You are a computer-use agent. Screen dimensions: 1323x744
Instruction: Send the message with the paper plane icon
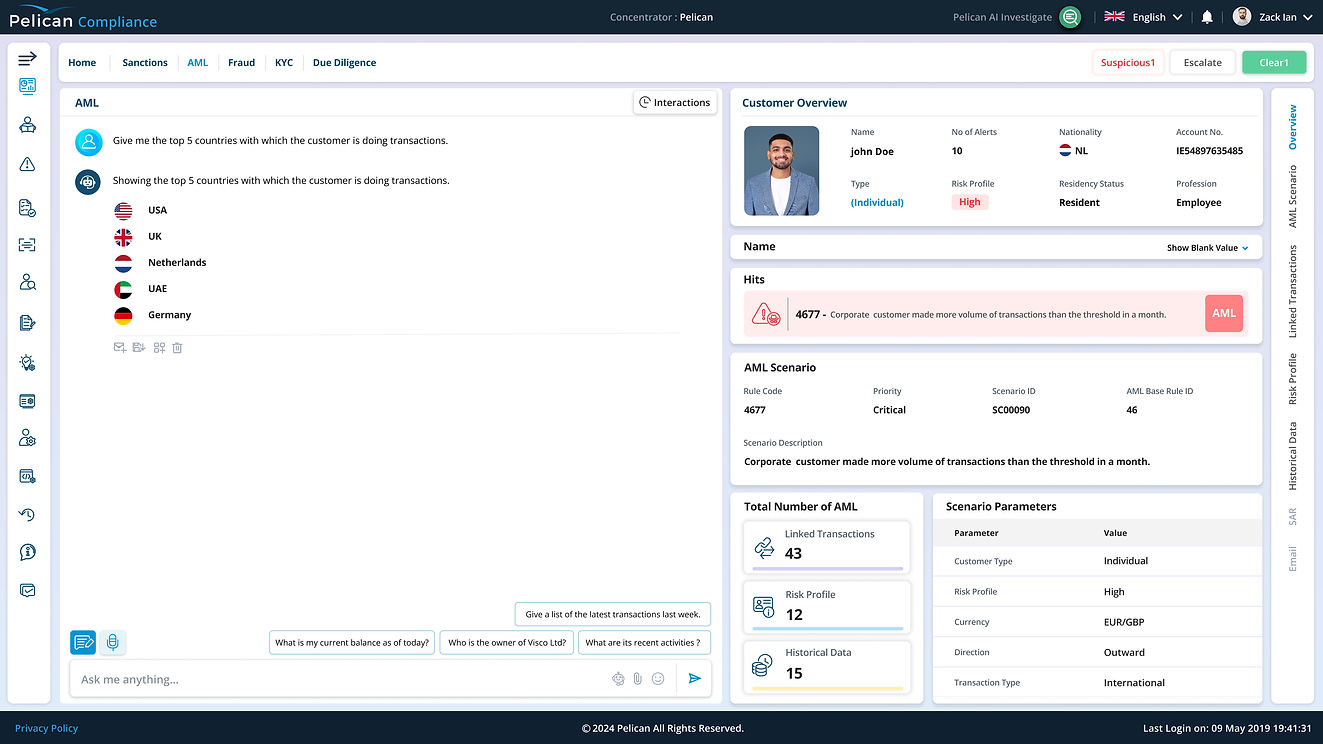coord(695,679)
